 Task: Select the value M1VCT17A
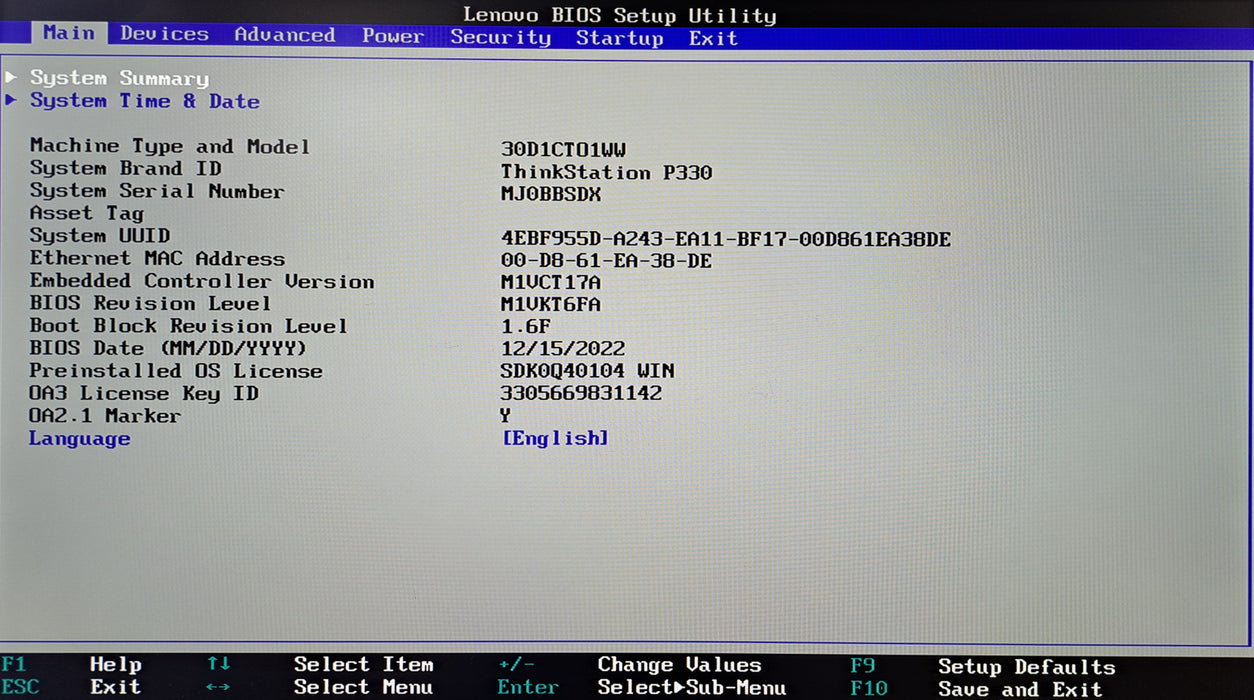point(551,283)
